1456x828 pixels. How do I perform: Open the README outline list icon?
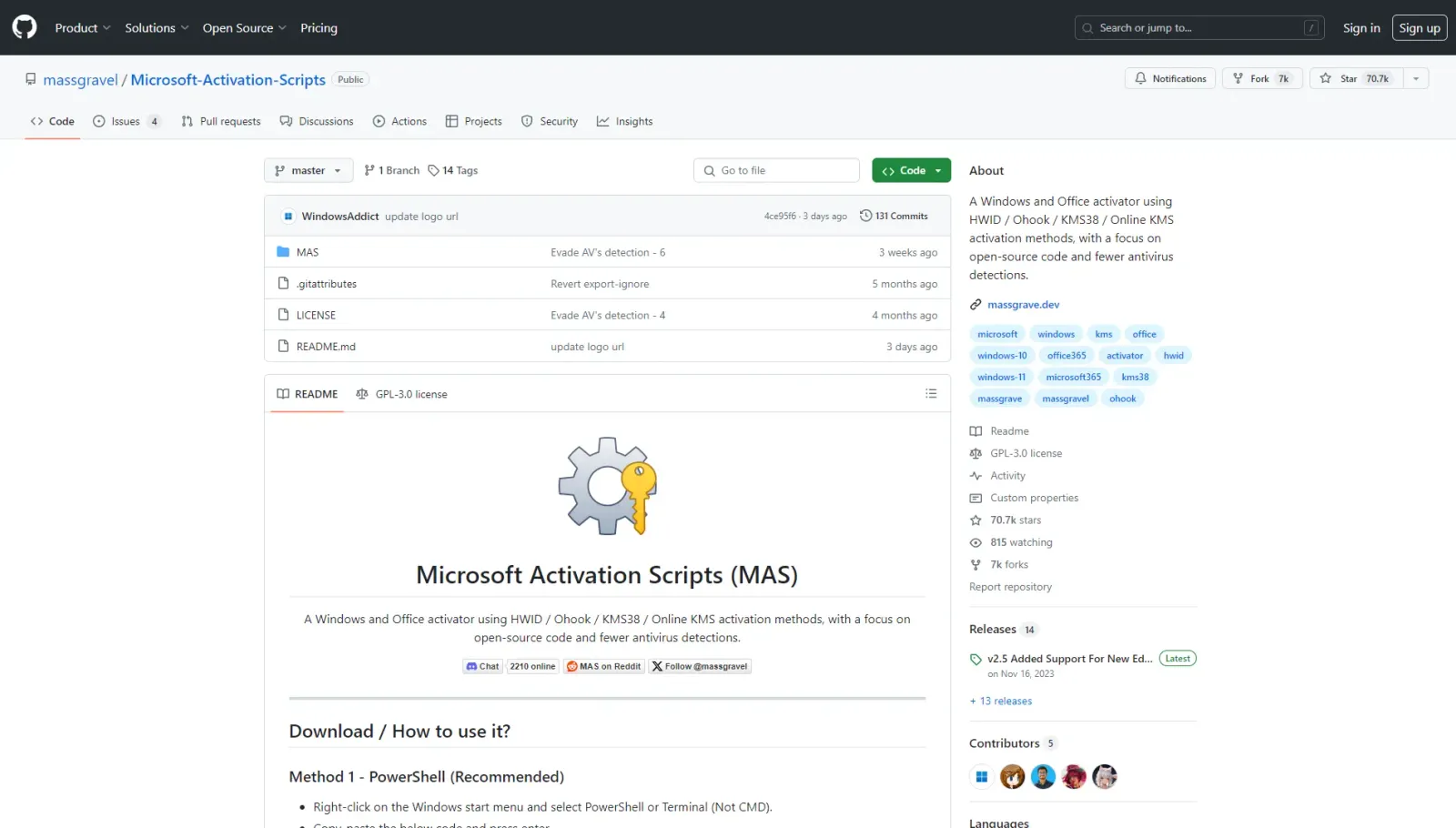(931, 394)
